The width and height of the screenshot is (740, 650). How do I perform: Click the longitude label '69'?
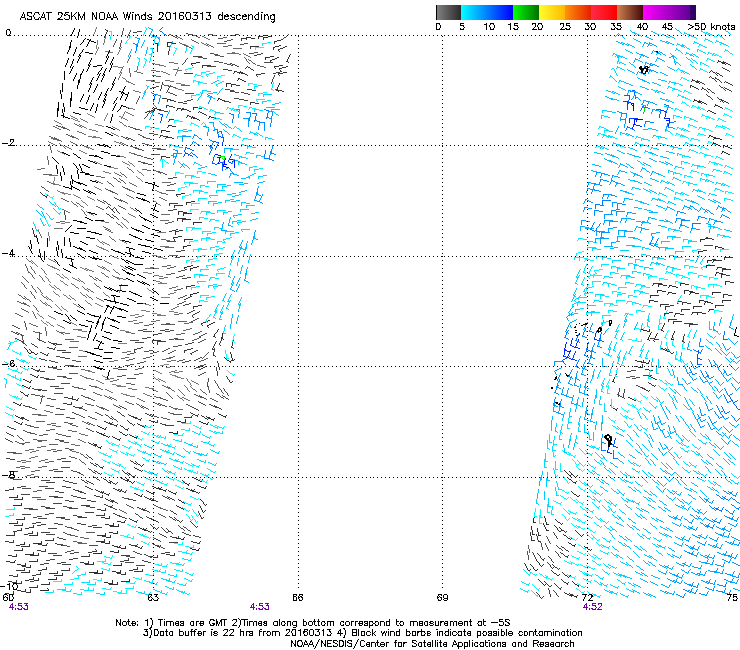pyautogui.click(x=442, y=598)
